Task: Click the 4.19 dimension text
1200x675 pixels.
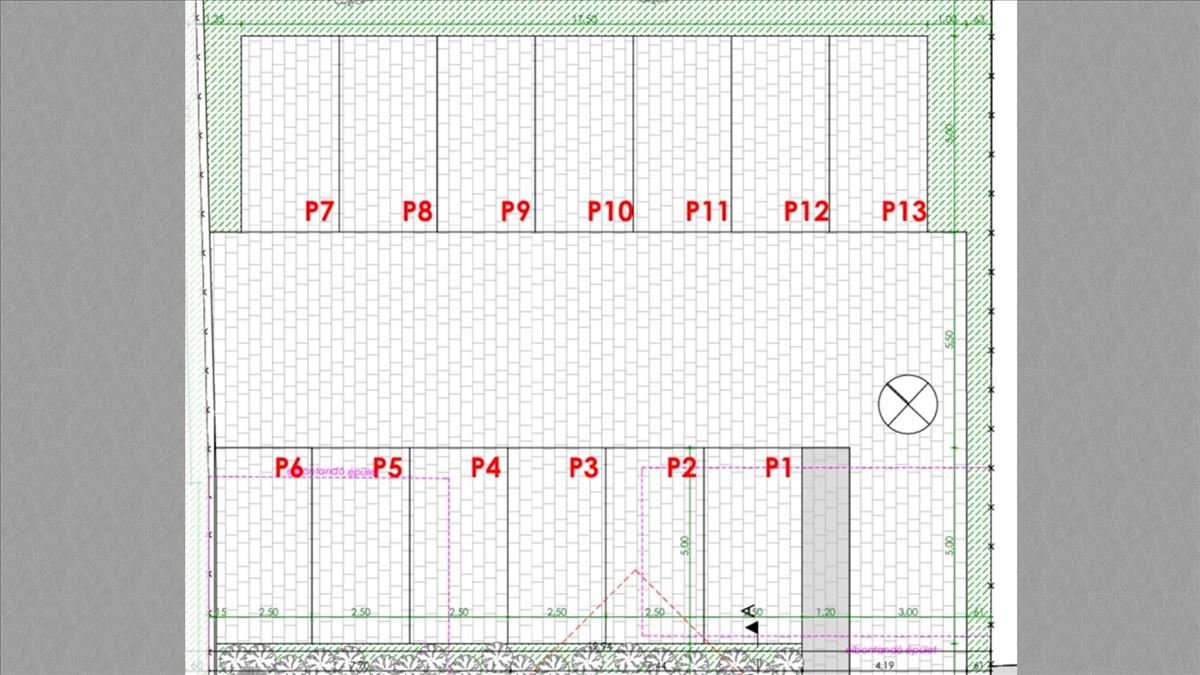Action: tap(884, 663)
